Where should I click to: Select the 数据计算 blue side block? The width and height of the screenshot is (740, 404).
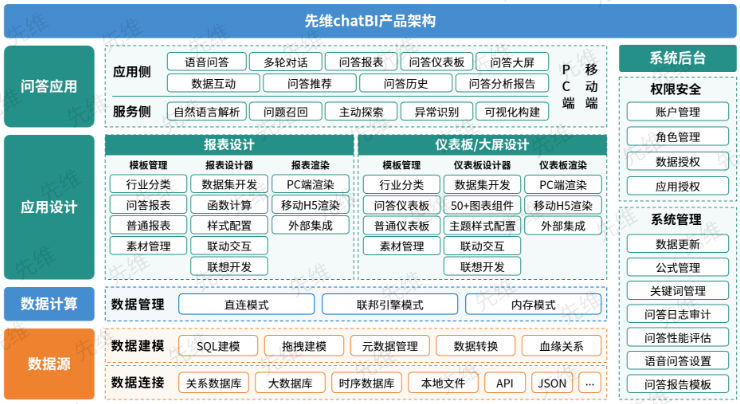pos(49,303)
